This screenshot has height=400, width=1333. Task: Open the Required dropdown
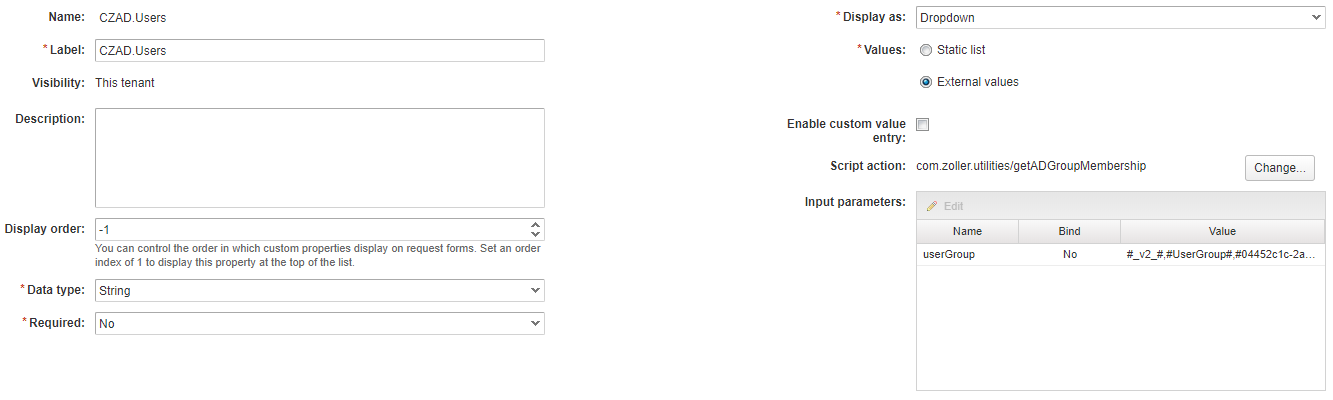click(320, 324)
